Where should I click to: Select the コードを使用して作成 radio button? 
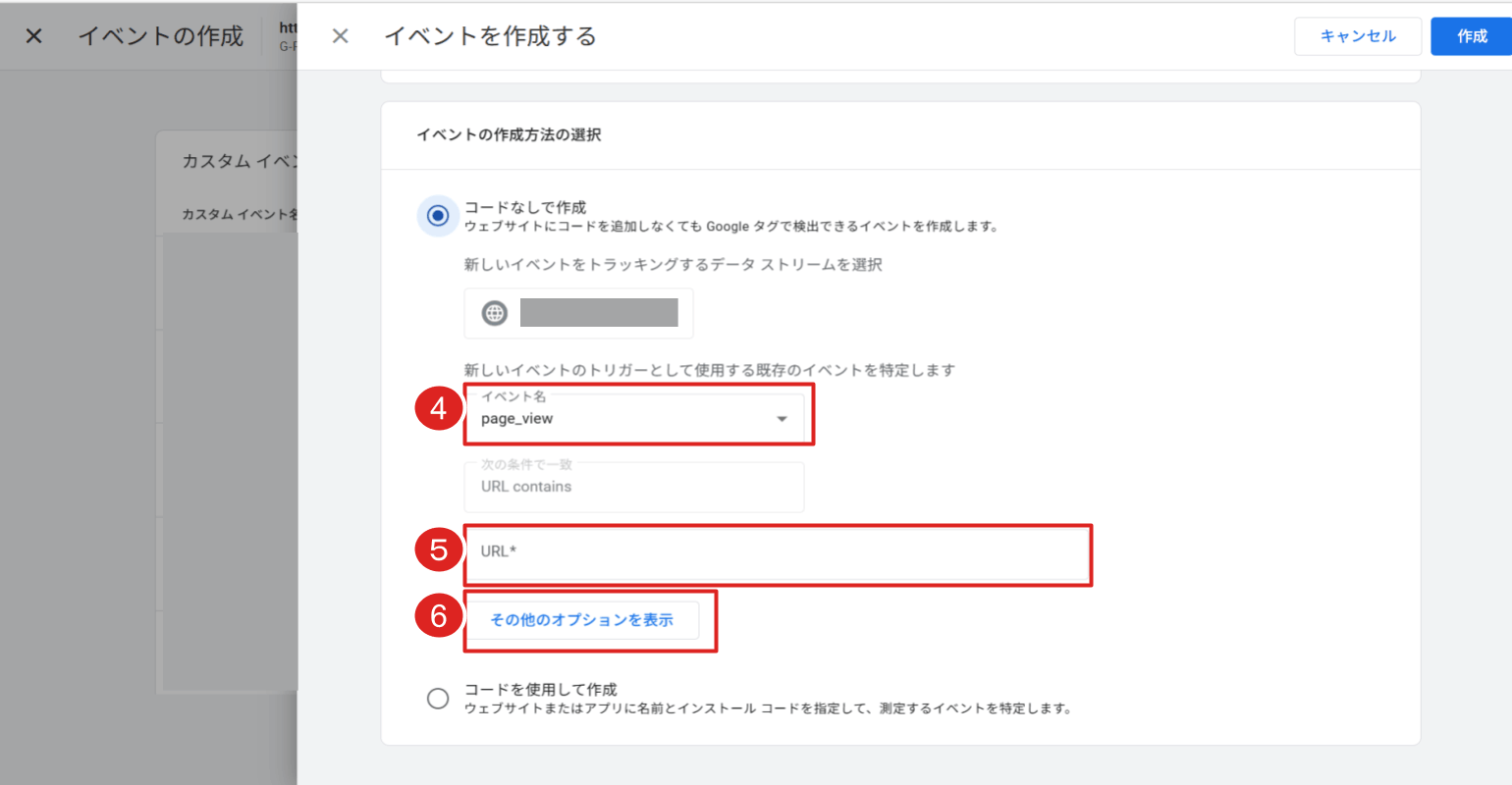438,699
